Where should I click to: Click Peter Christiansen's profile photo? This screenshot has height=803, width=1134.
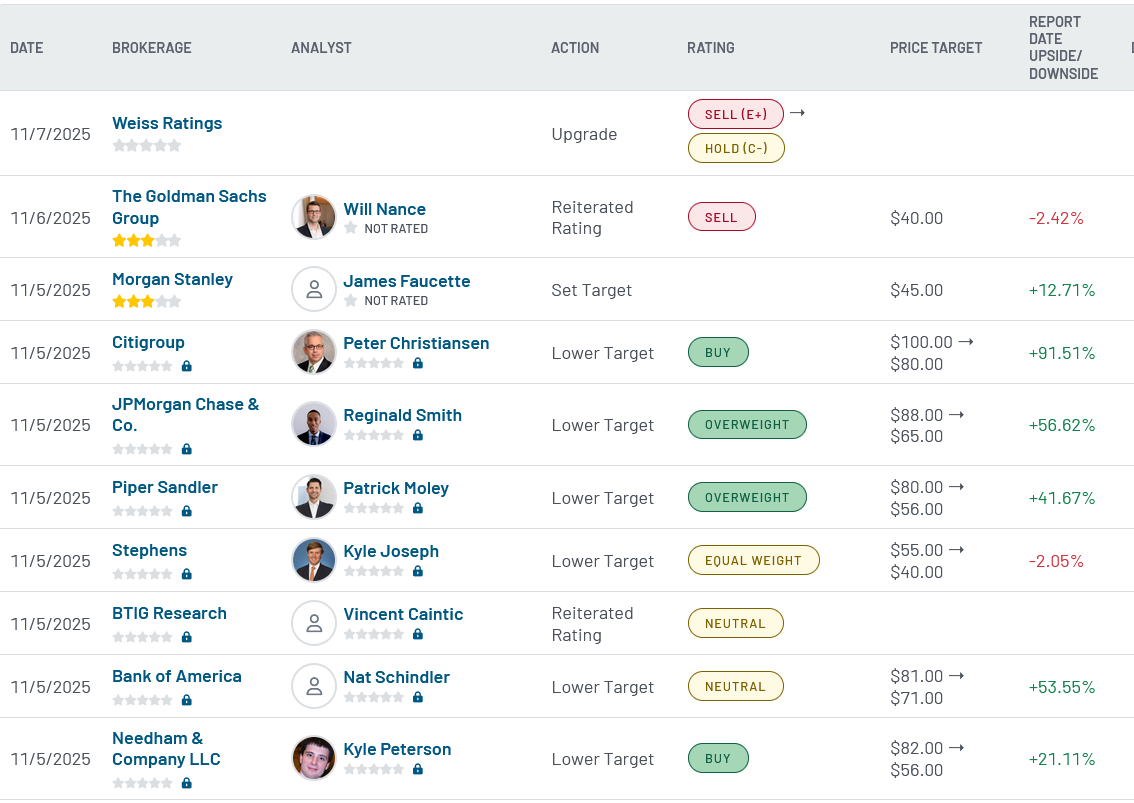click(x=314, y=352)
